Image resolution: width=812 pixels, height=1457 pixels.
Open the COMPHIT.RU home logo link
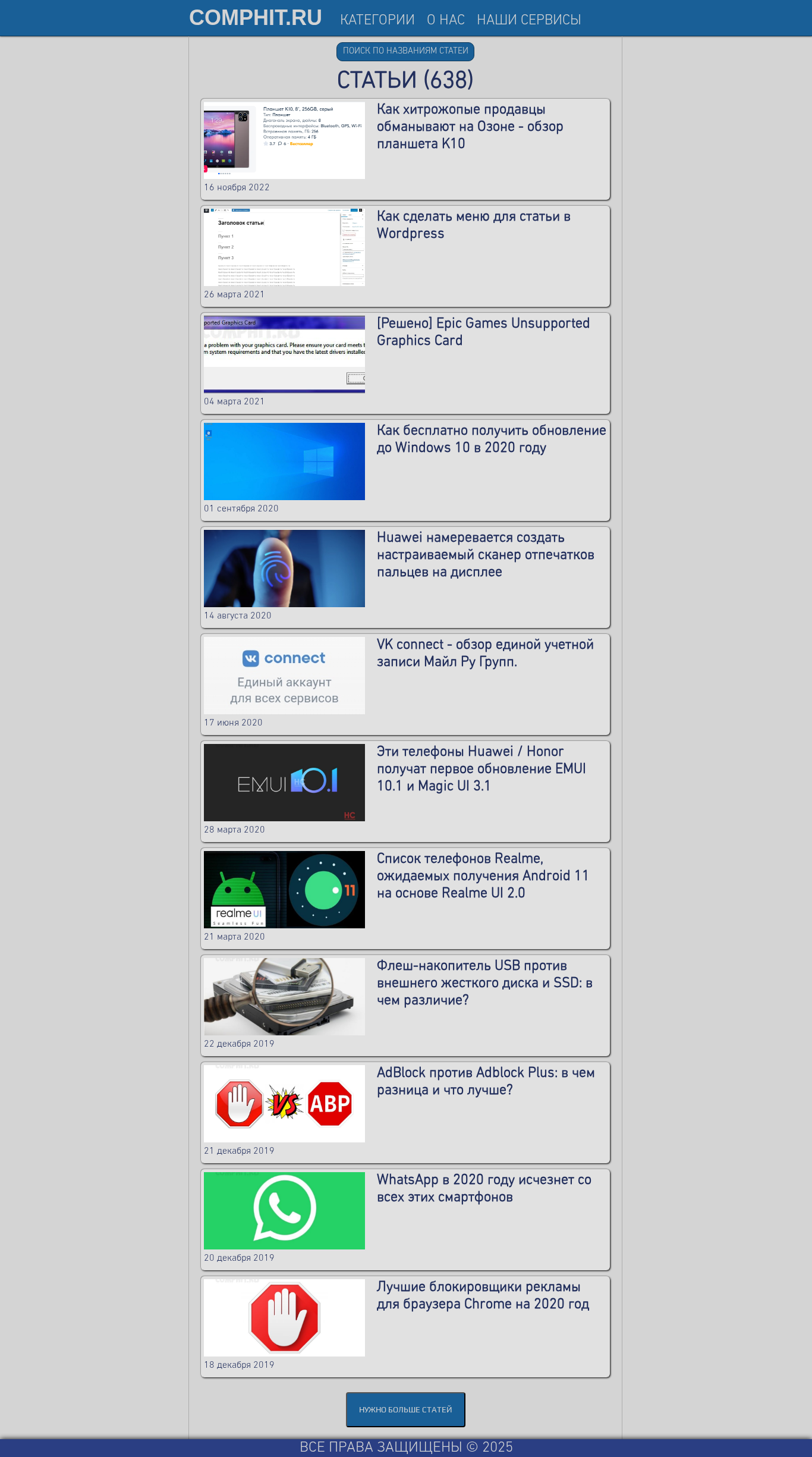256,18
